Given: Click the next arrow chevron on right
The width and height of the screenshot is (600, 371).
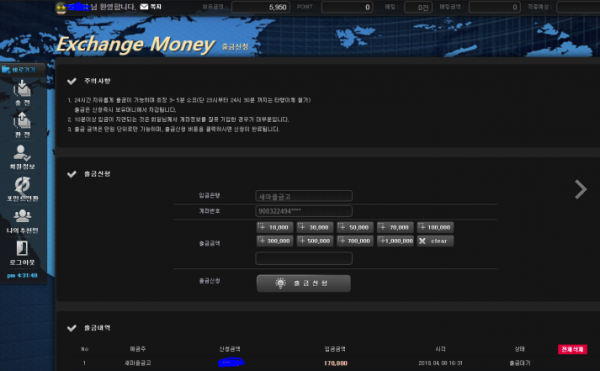Looking at the screenshot, I should [x=580, y=189].
